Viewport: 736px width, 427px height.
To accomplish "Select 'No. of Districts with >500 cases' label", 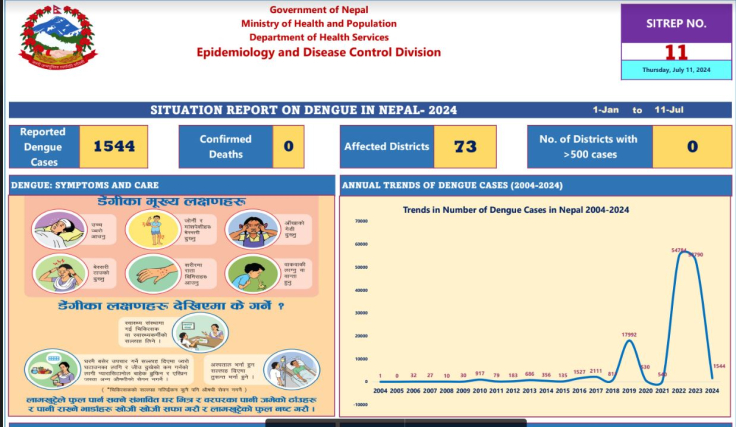I will pos(590,146).
